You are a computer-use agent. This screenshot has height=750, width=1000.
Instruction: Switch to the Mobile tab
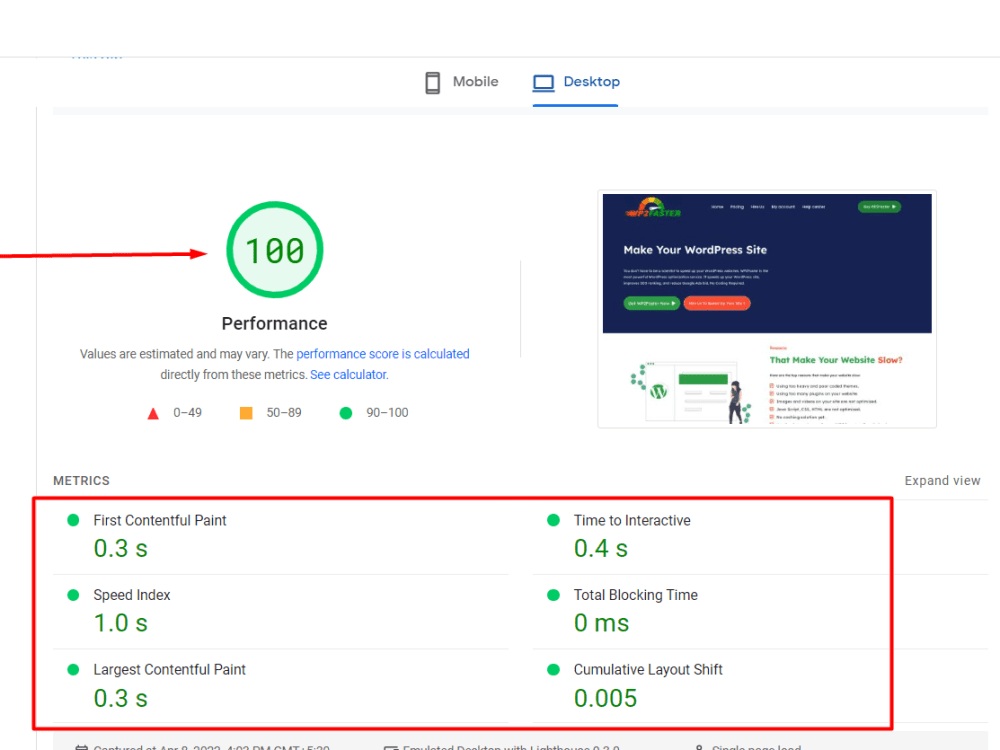click(x=462, y=82)
